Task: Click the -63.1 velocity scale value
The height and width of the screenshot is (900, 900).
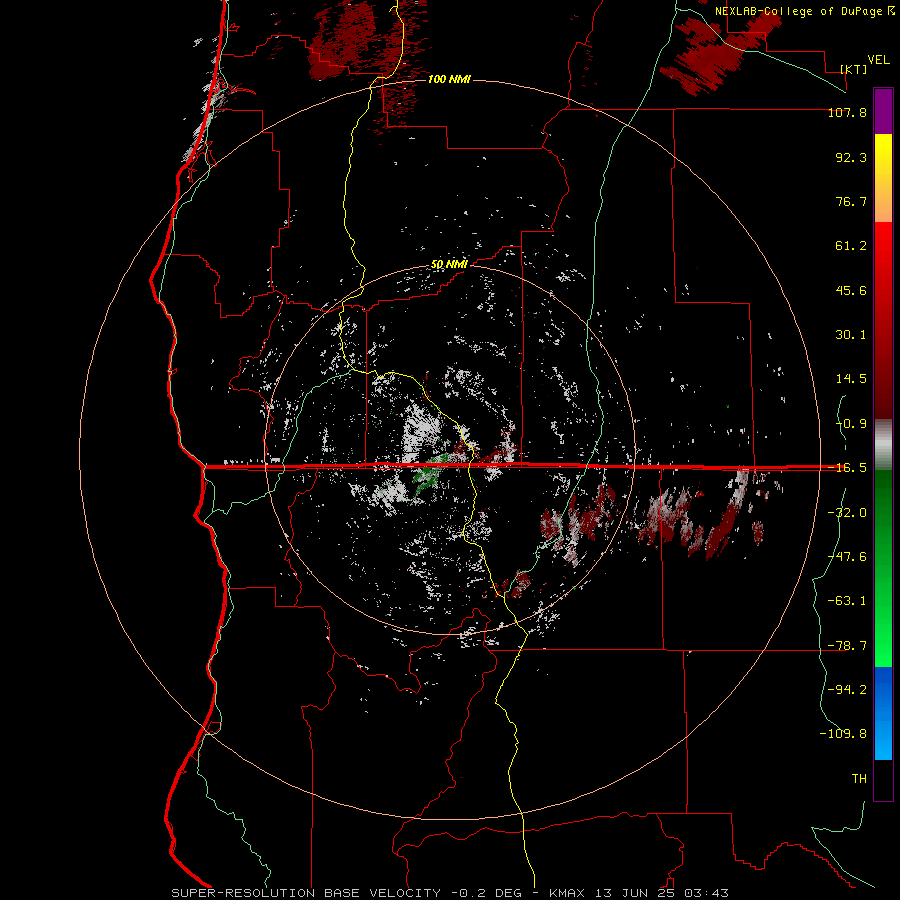Action: 847,601
